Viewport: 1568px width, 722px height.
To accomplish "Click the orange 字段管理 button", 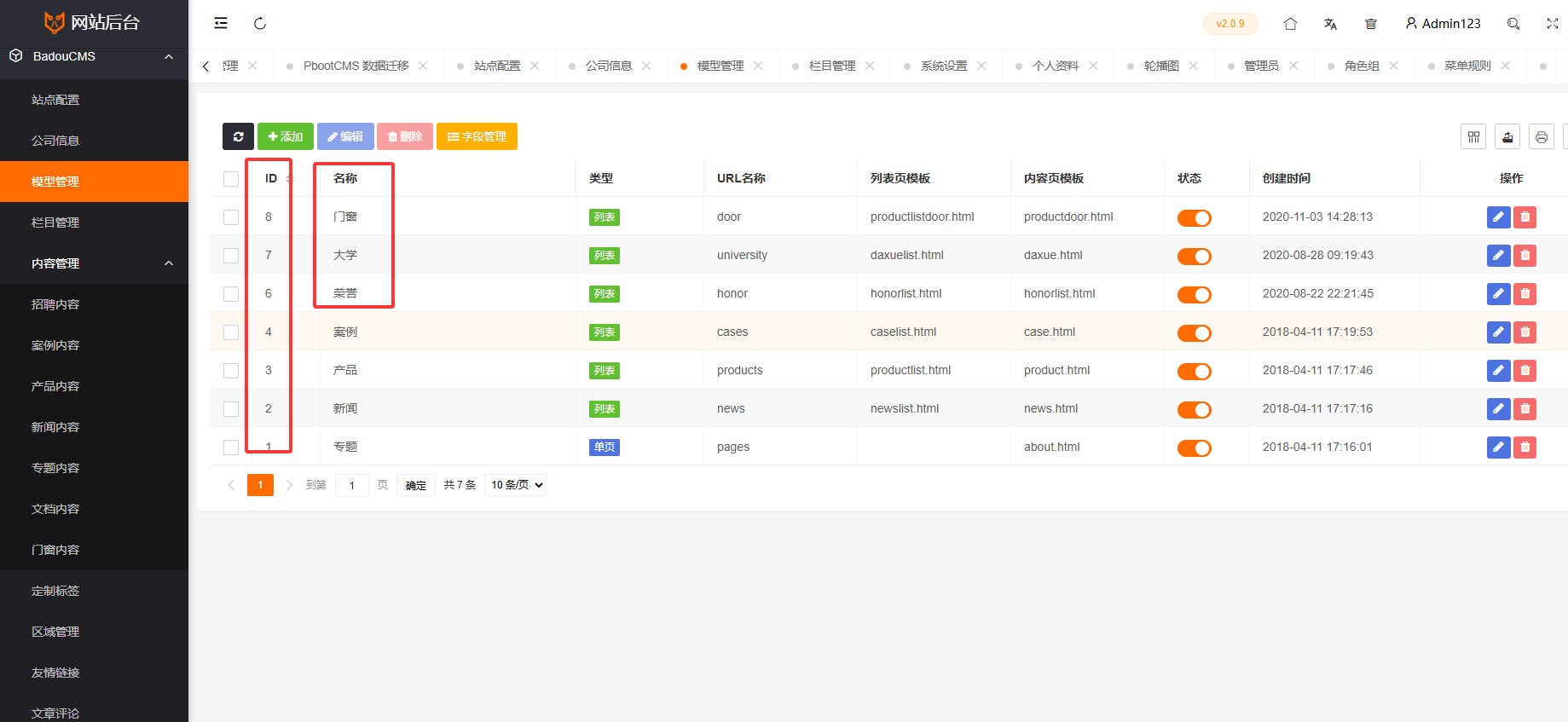I will coord(477,136).
